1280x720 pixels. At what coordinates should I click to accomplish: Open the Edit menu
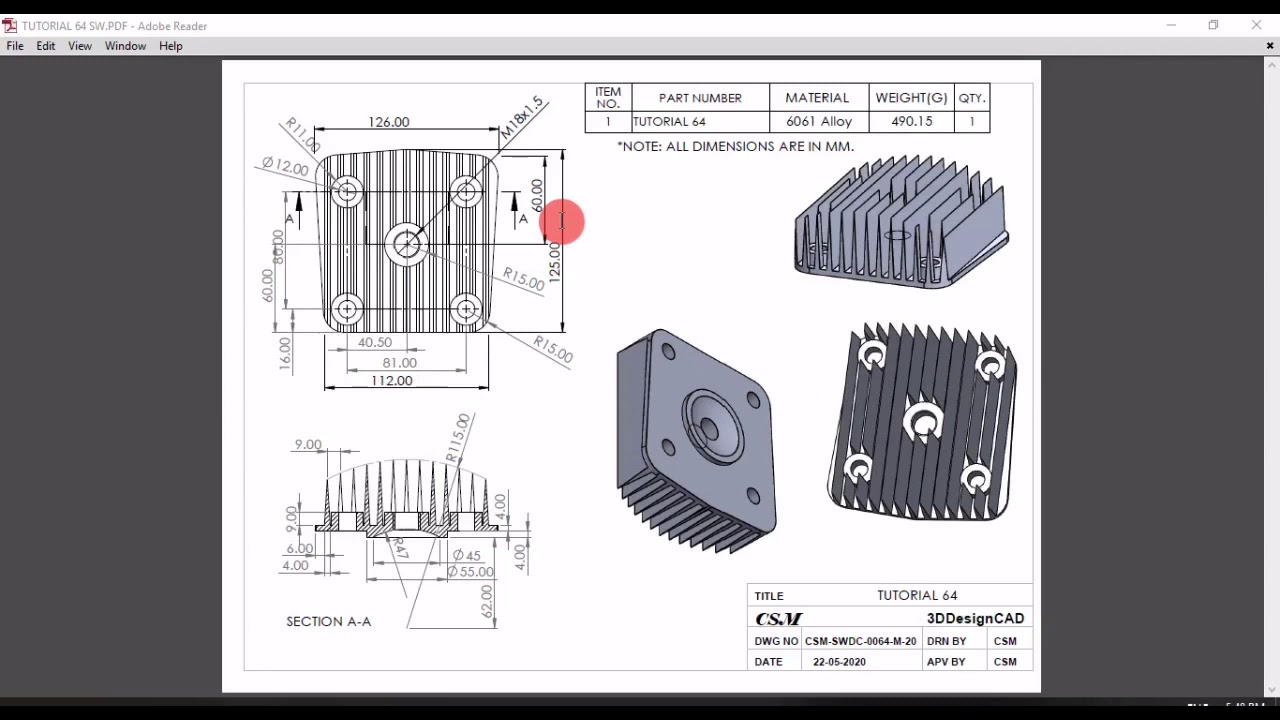point(46,46)
